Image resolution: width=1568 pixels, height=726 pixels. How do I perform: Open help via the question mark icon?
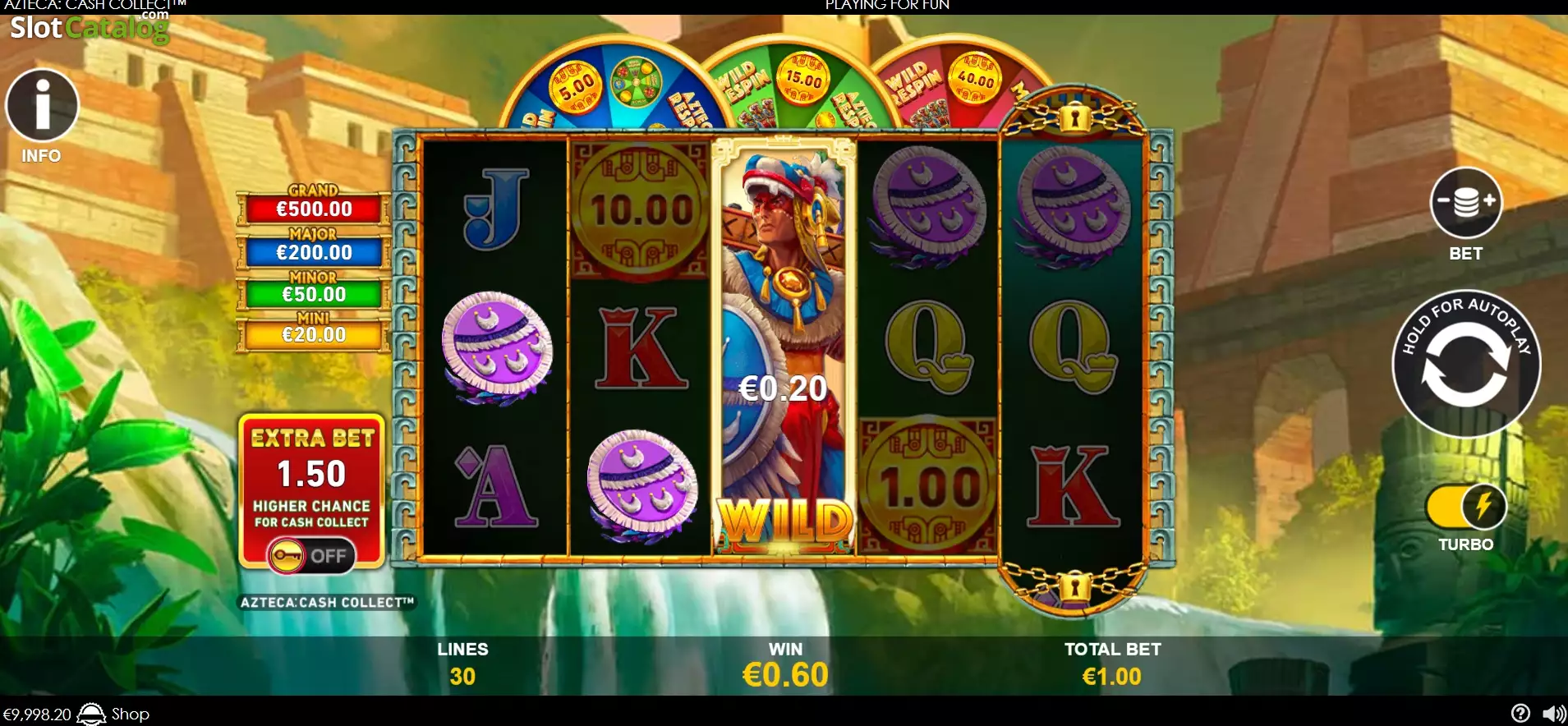pyautogui.click(x=1520, y=714)
